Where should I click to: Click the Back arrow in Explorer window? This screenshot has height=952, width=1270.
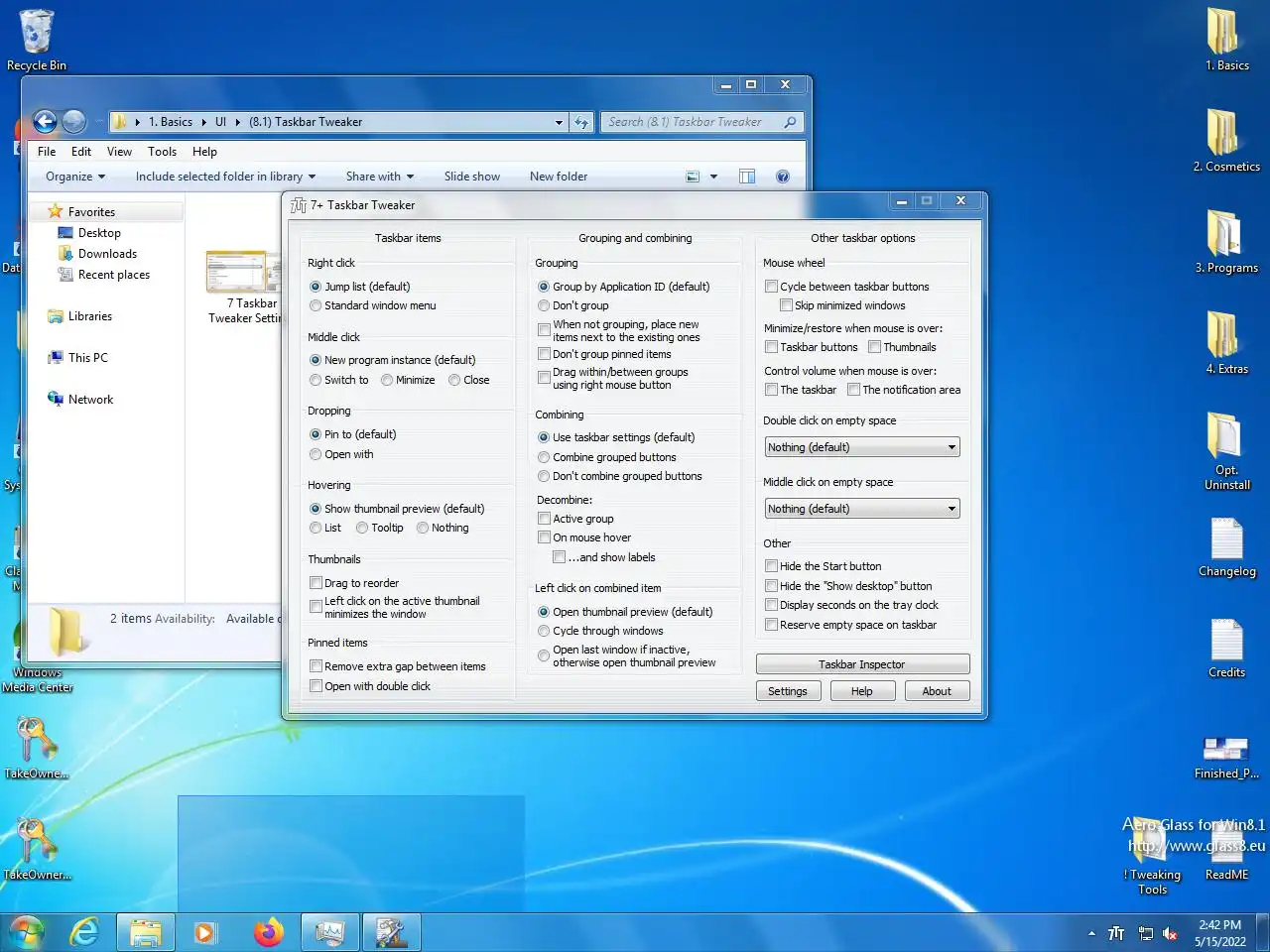click(x=45, y=121)
